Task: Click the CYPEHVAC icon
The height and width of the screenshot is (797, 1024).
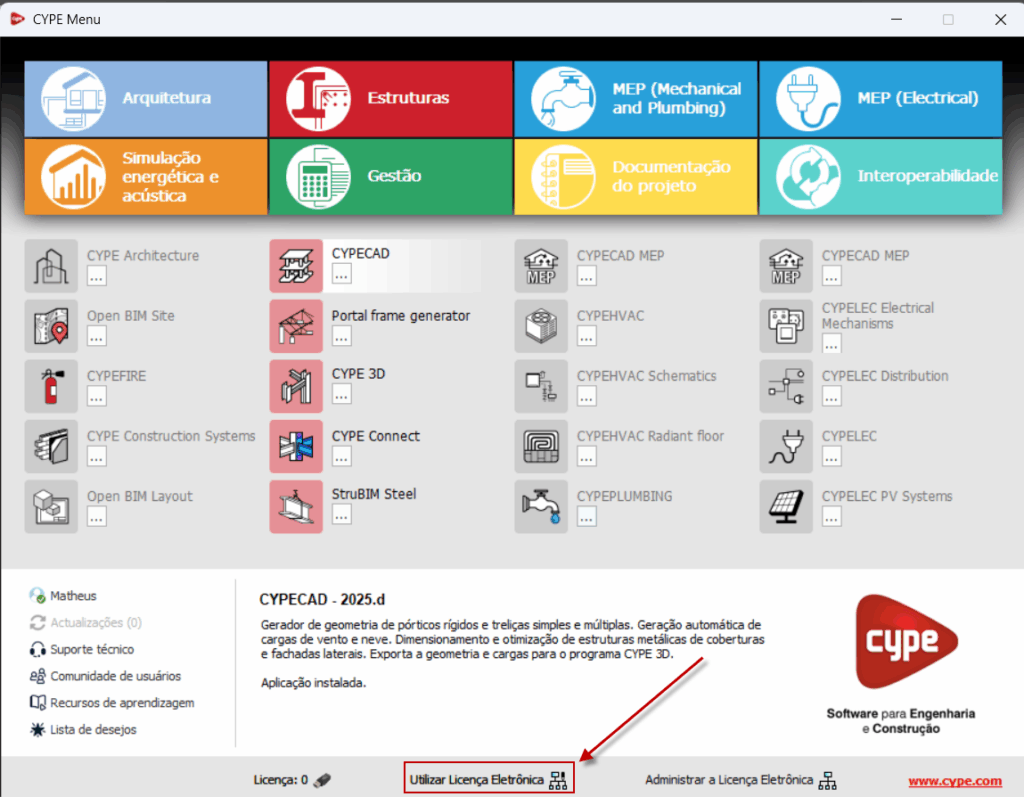Action: (x=541, y=326)
